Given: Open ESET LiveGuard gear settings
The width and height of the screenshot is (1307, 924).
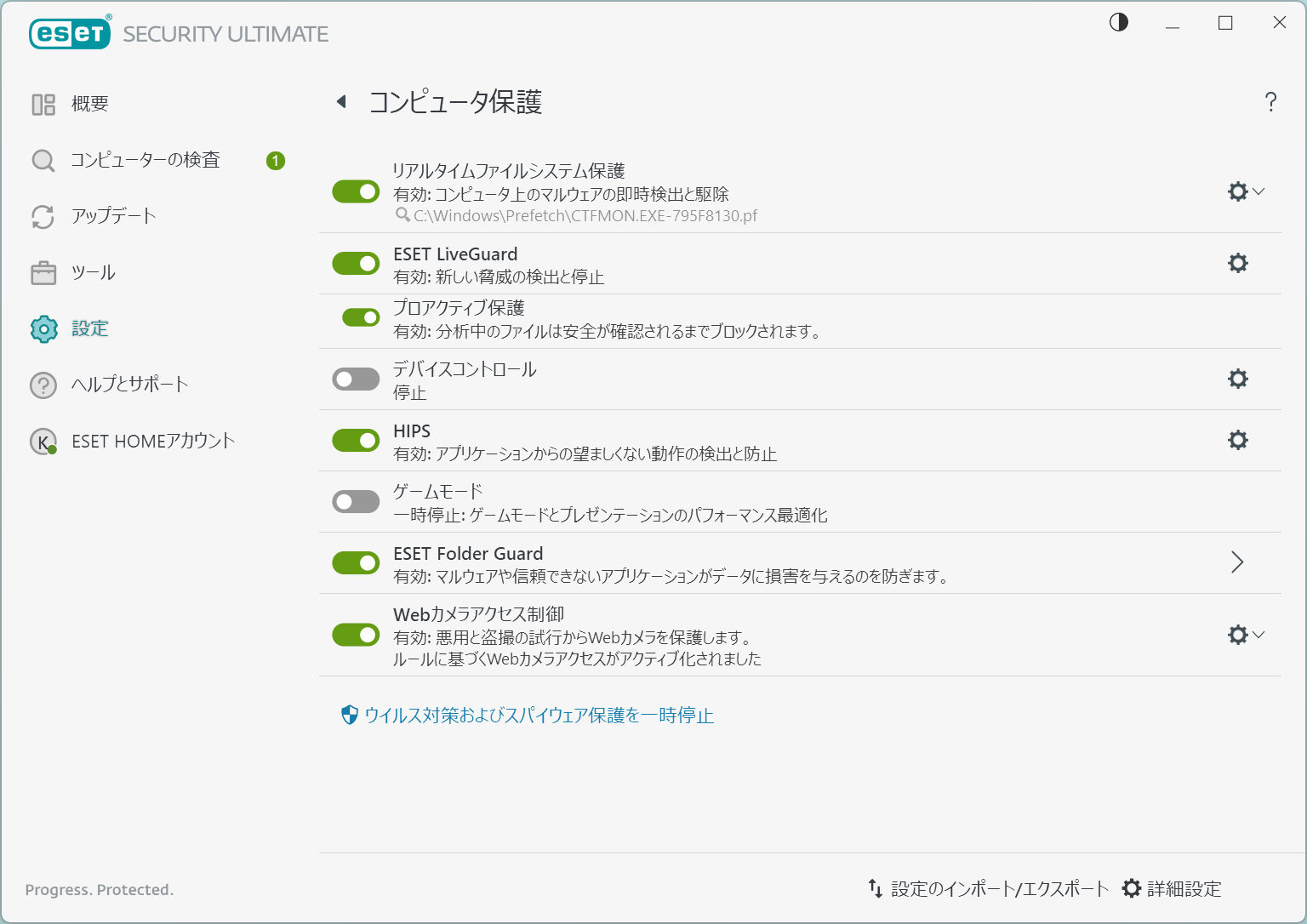Looking at the screenshot, I should 1238,263.
